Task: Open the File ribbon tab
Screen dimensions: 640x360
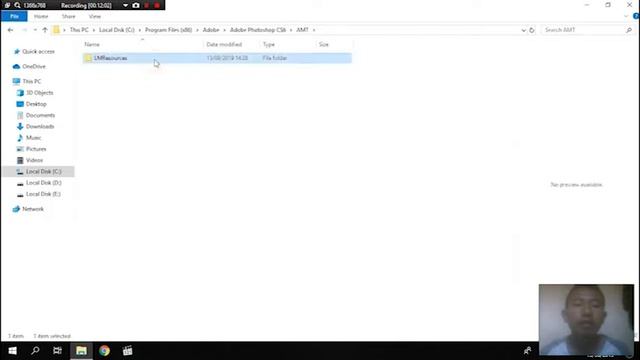Action: (14, 16)
